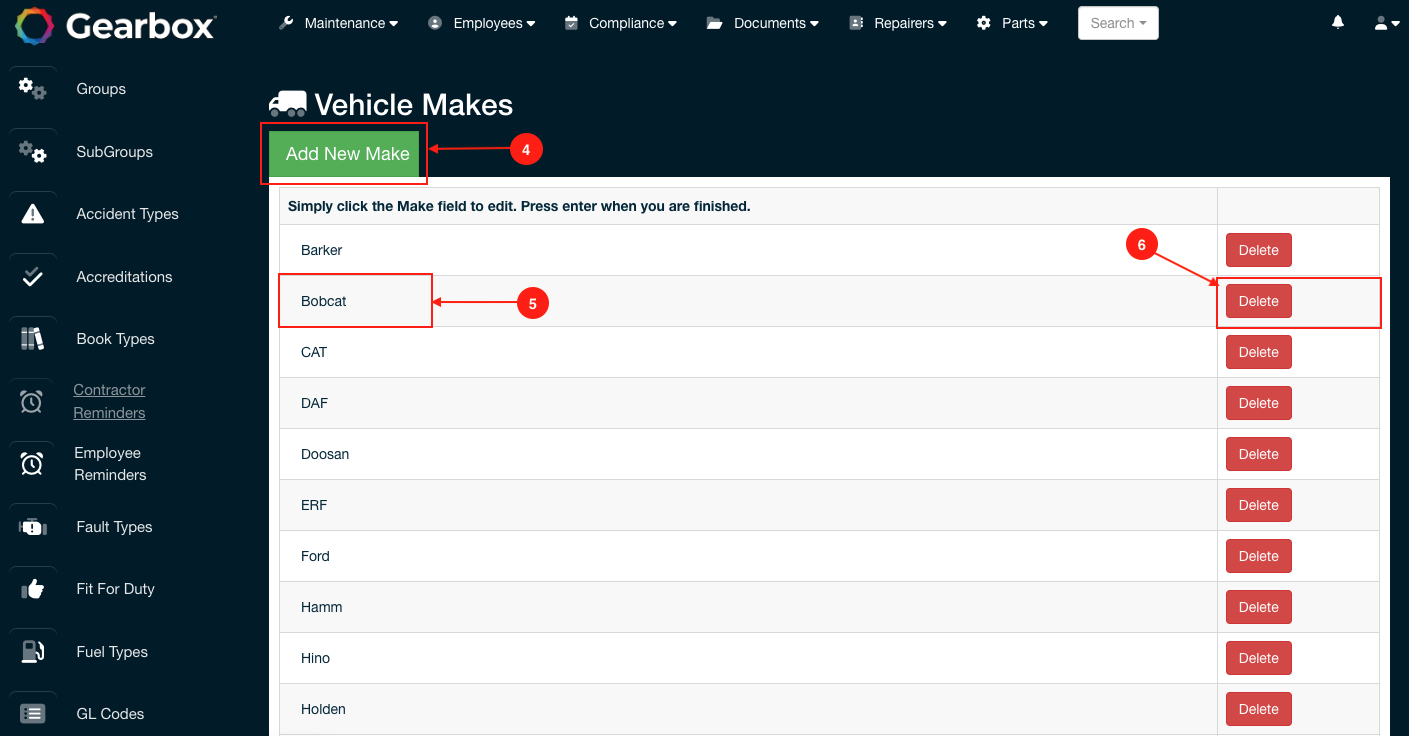Click the Accident Types warning triangle icon
This screenshot has height=736, width=1409.
pyautogui.click(x=33, y=214)
